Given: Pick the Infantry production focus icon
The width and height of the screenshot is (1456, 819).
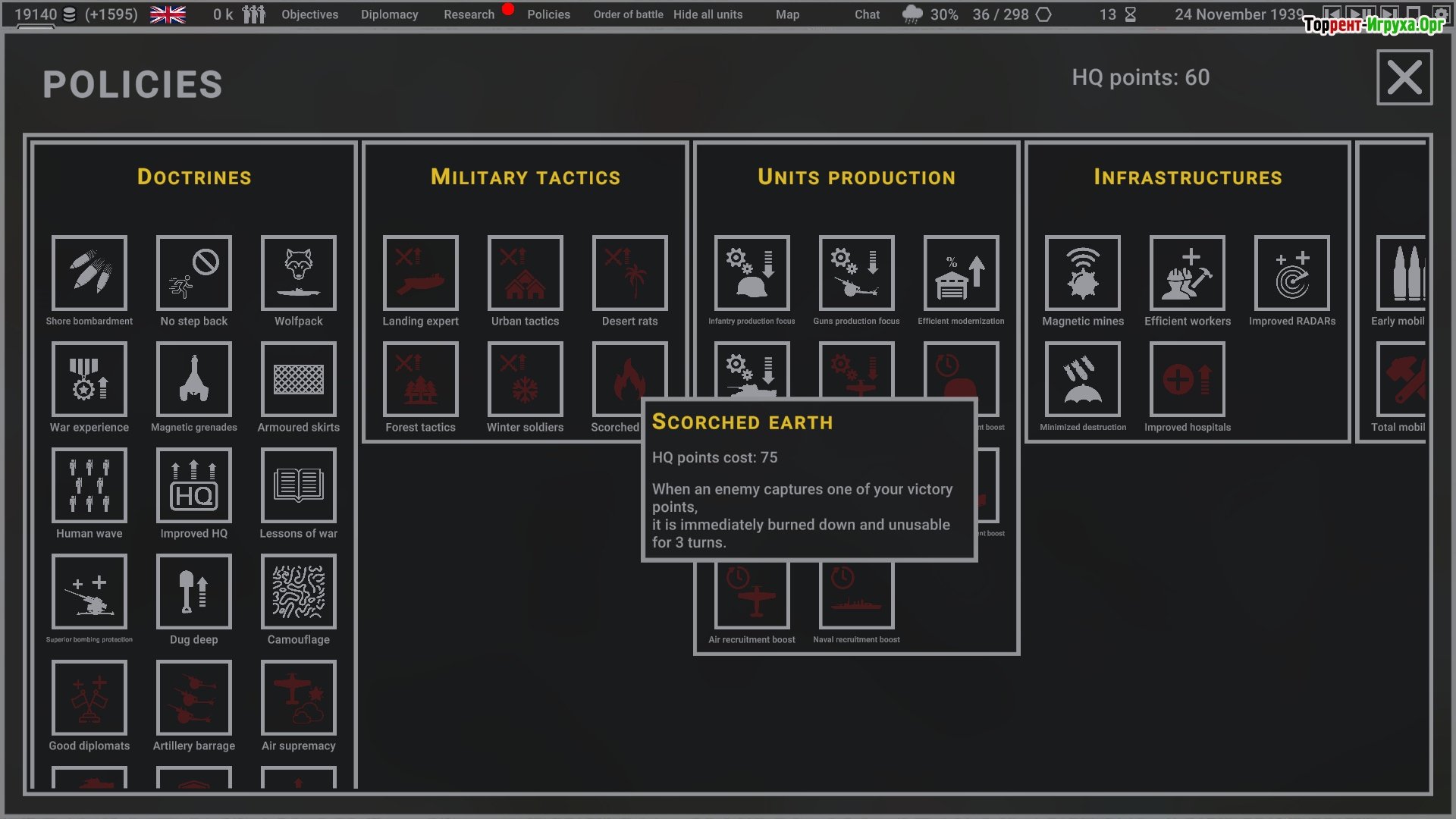Looking at the screenshot, I should pyautogui.click(x=752, y=273).
